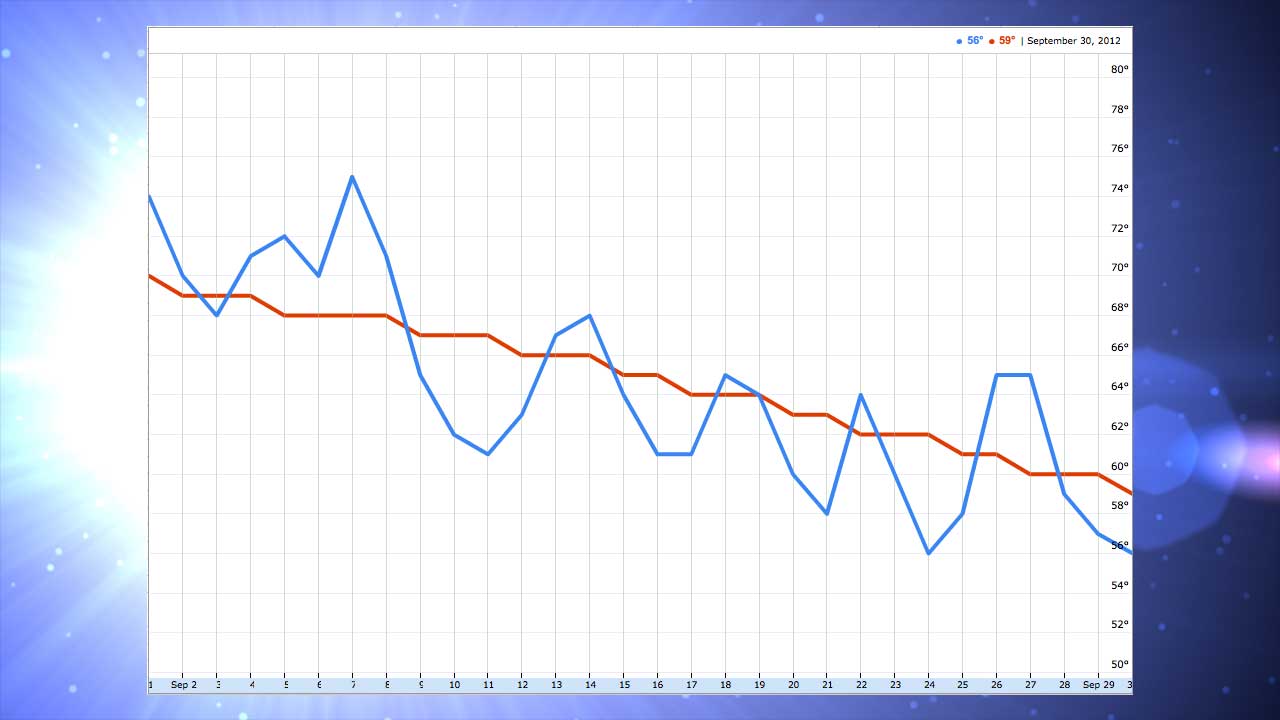Click the blue line peak at day 7
Screen dimensions: 1280x720
point(352,177)
